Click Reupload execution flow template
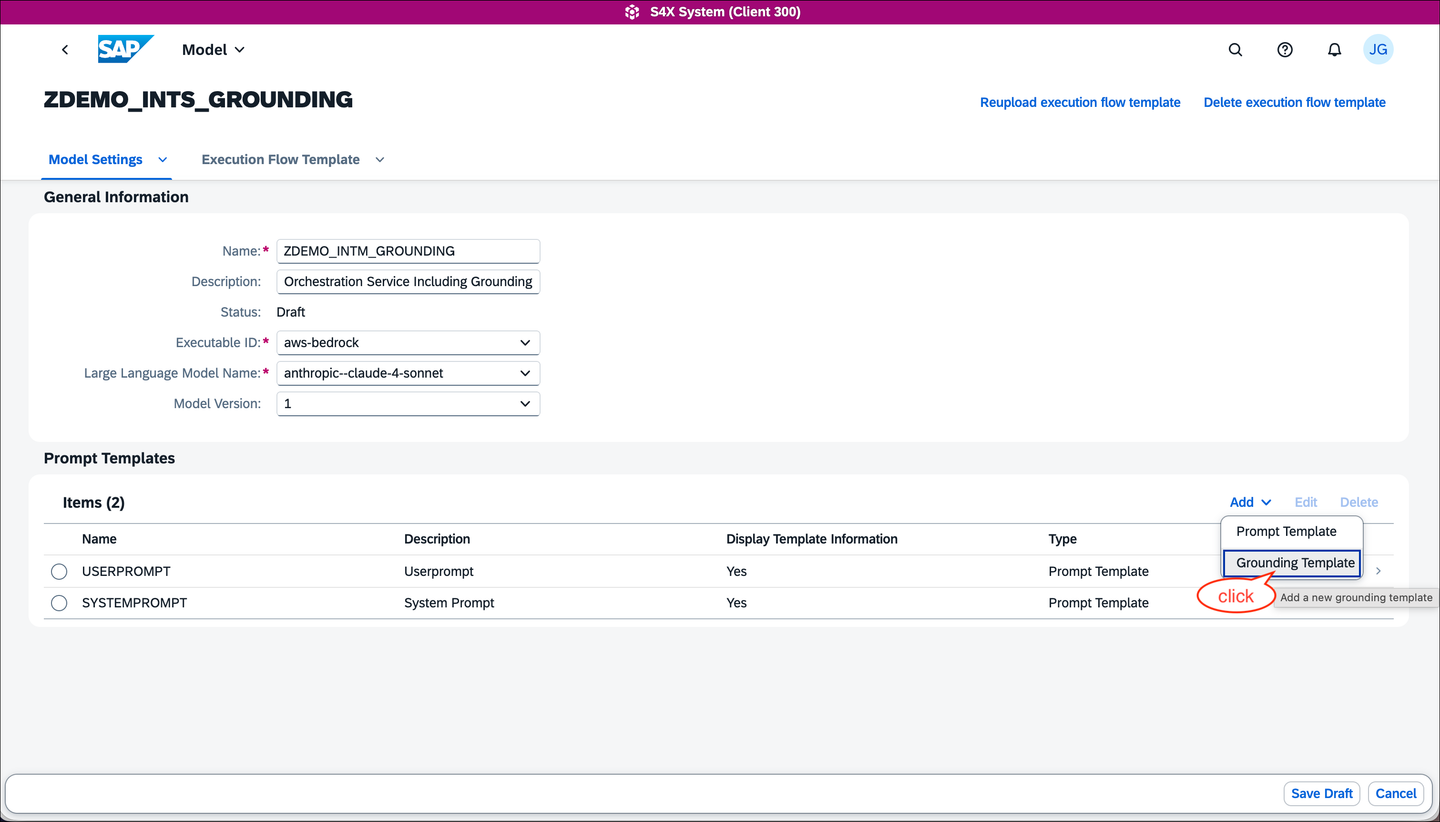This screenshot has width=1440, height=822. (1080, 102)
